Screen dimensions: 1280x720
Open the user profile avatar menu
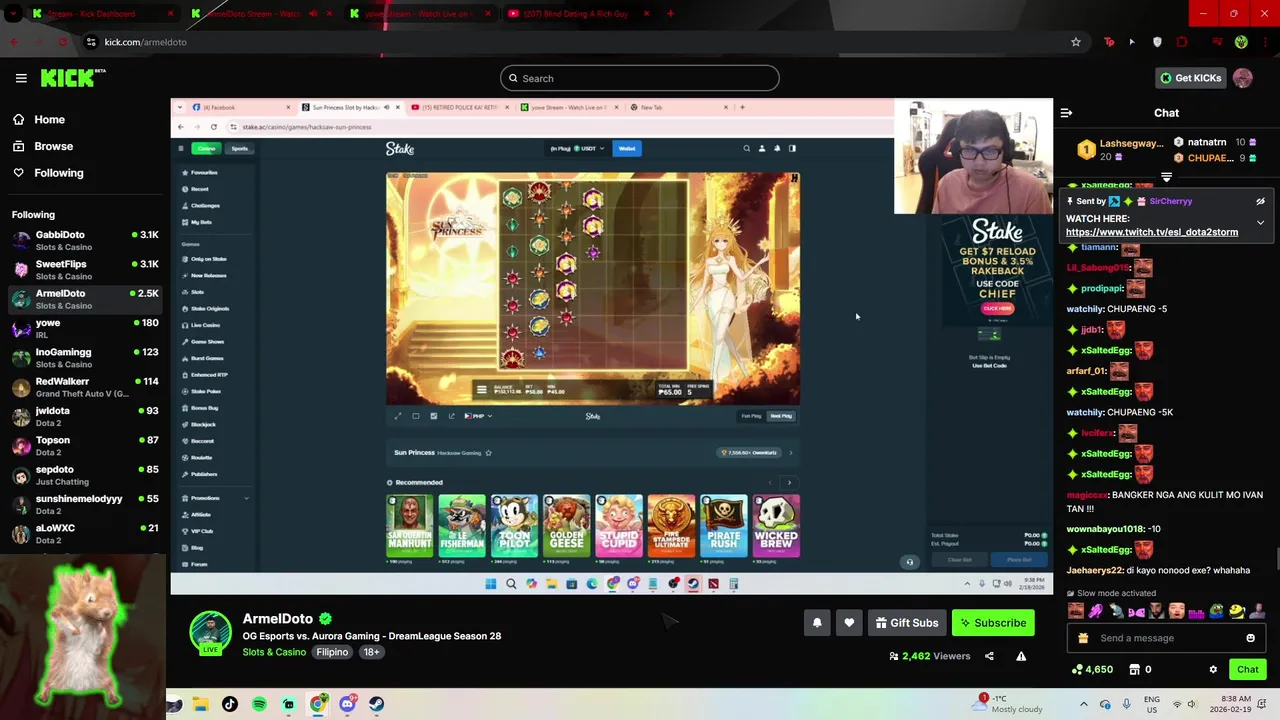coord(1242,78)
